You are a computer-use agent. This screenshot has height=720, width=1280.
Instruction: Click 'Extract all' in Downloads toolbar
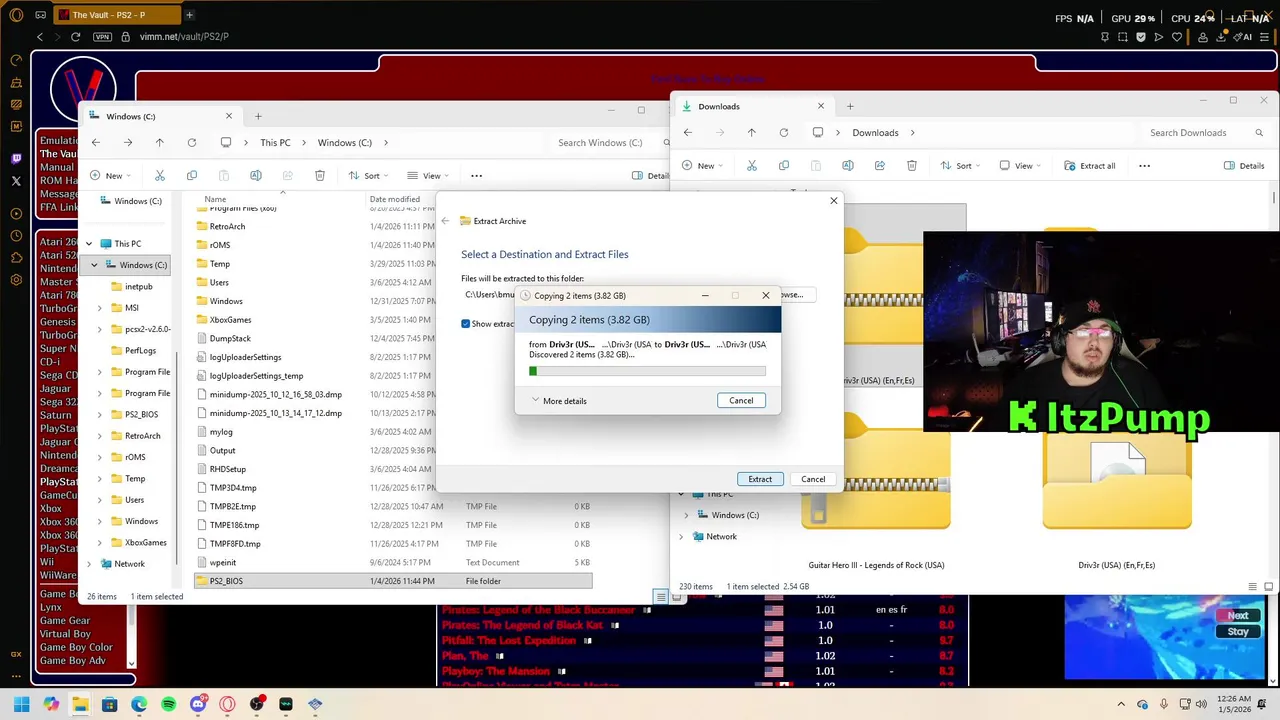[1090, 166]
